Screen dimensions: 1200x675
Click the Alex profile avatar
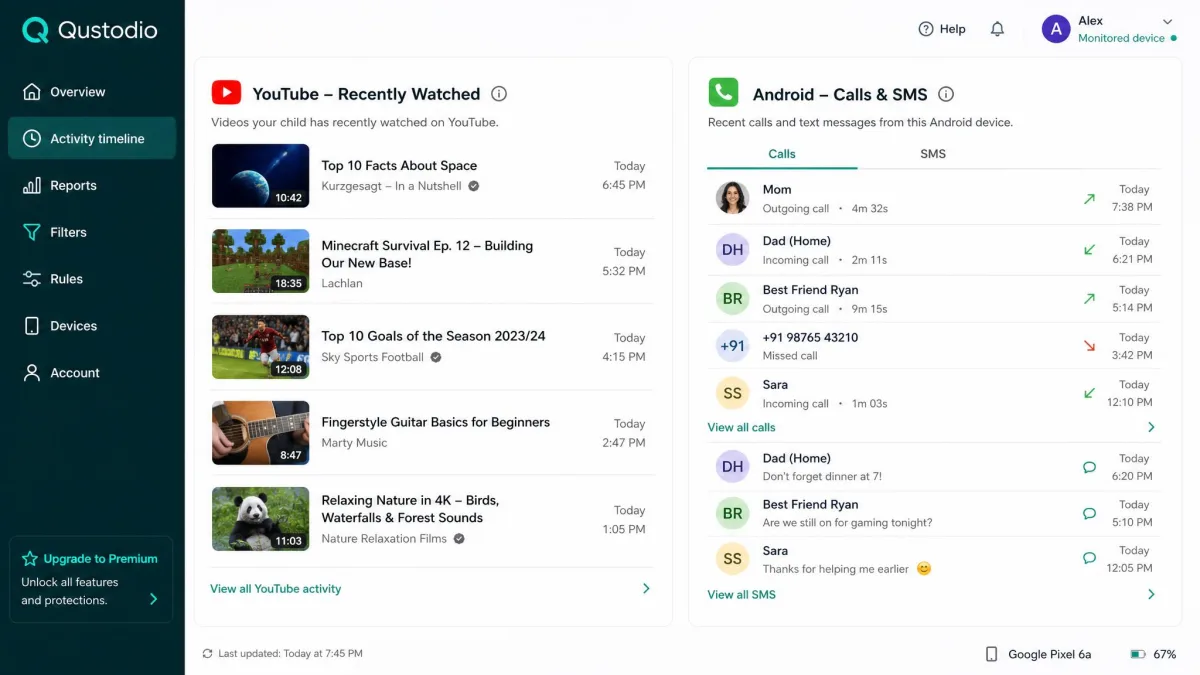1056,29
